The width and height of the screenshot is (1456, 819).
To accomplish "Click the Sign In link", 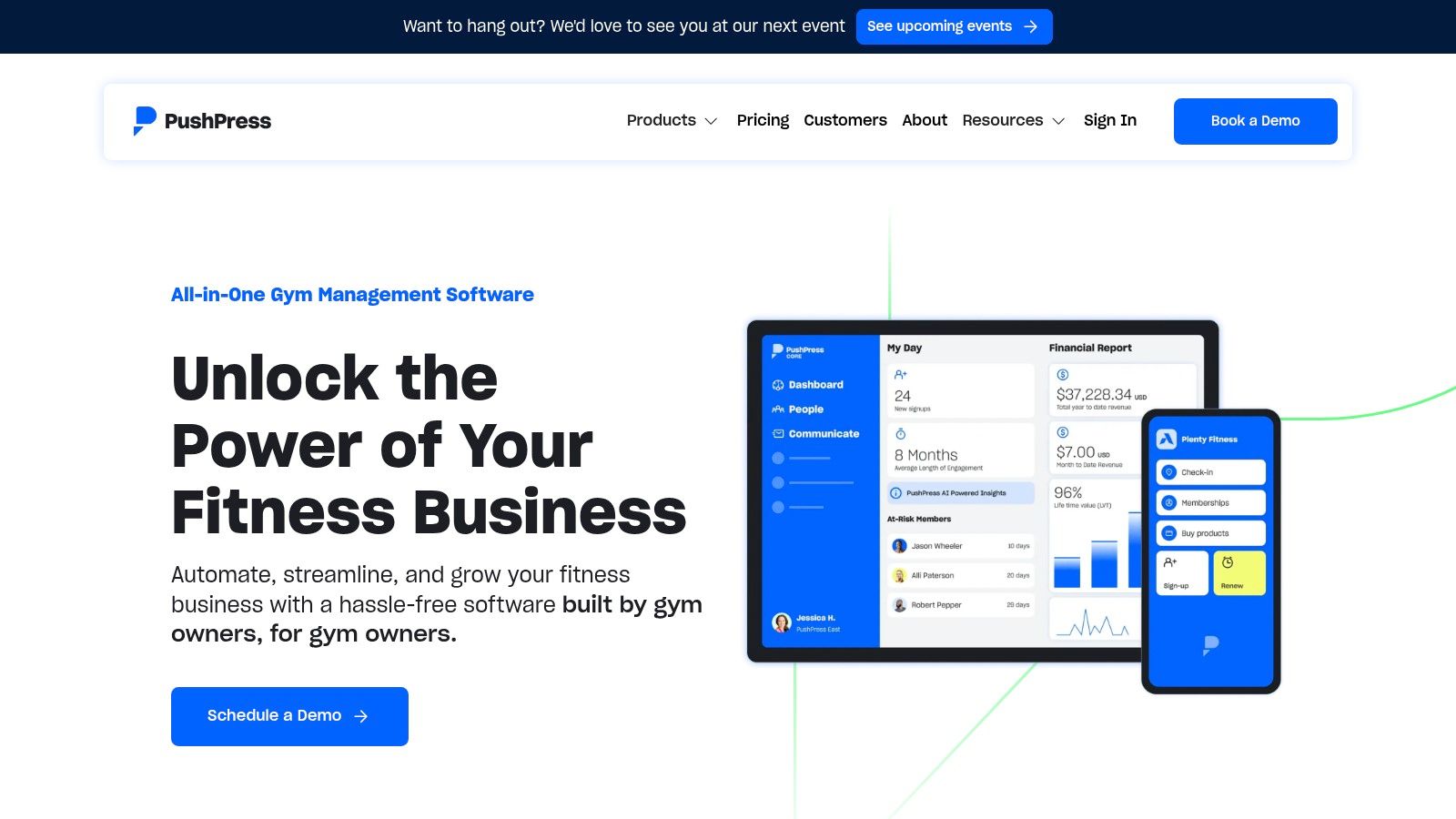I will point(1110,121).
